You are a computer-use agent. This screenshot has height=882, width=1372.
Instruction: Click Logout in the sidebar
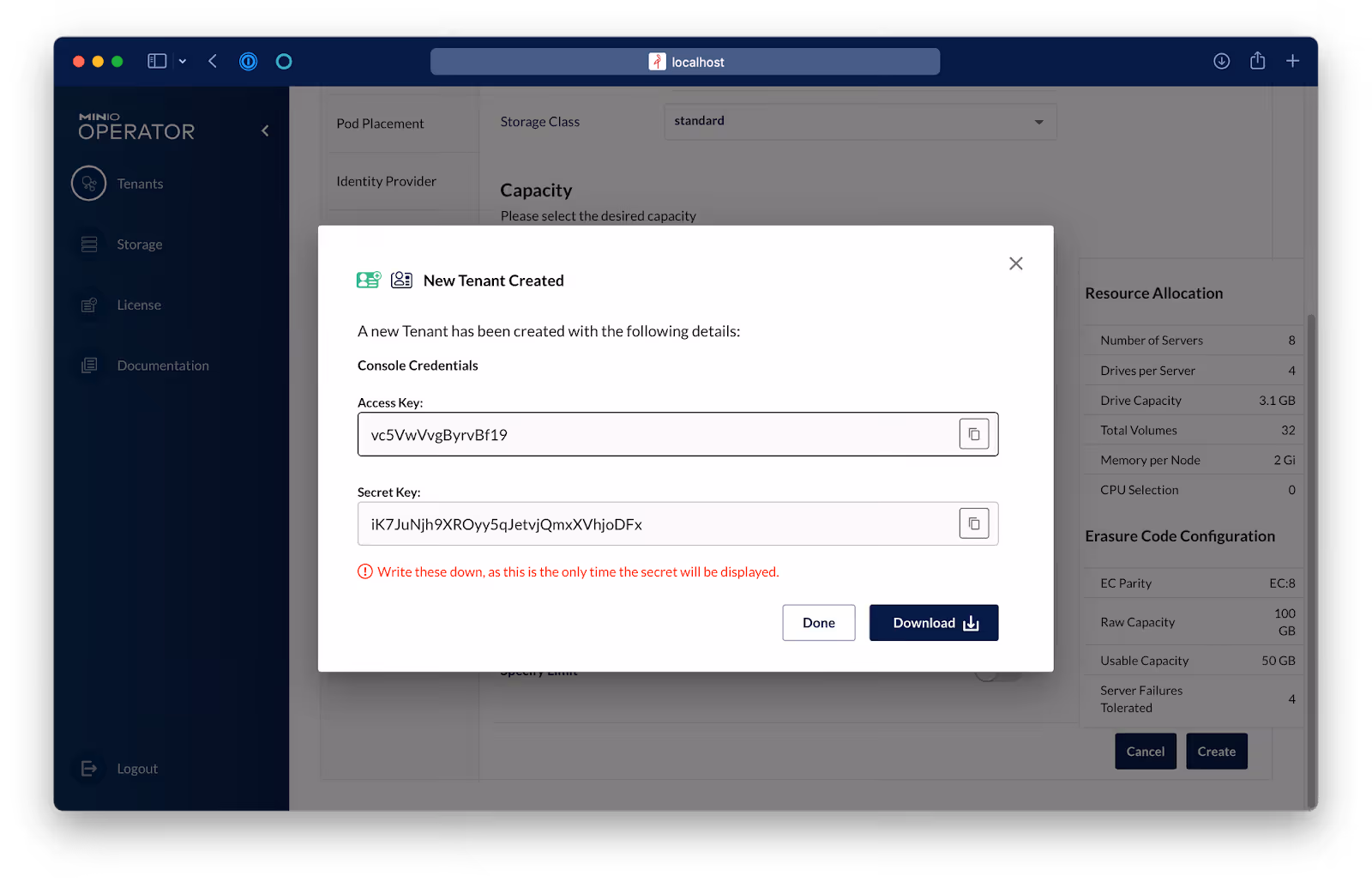point(137,769)
